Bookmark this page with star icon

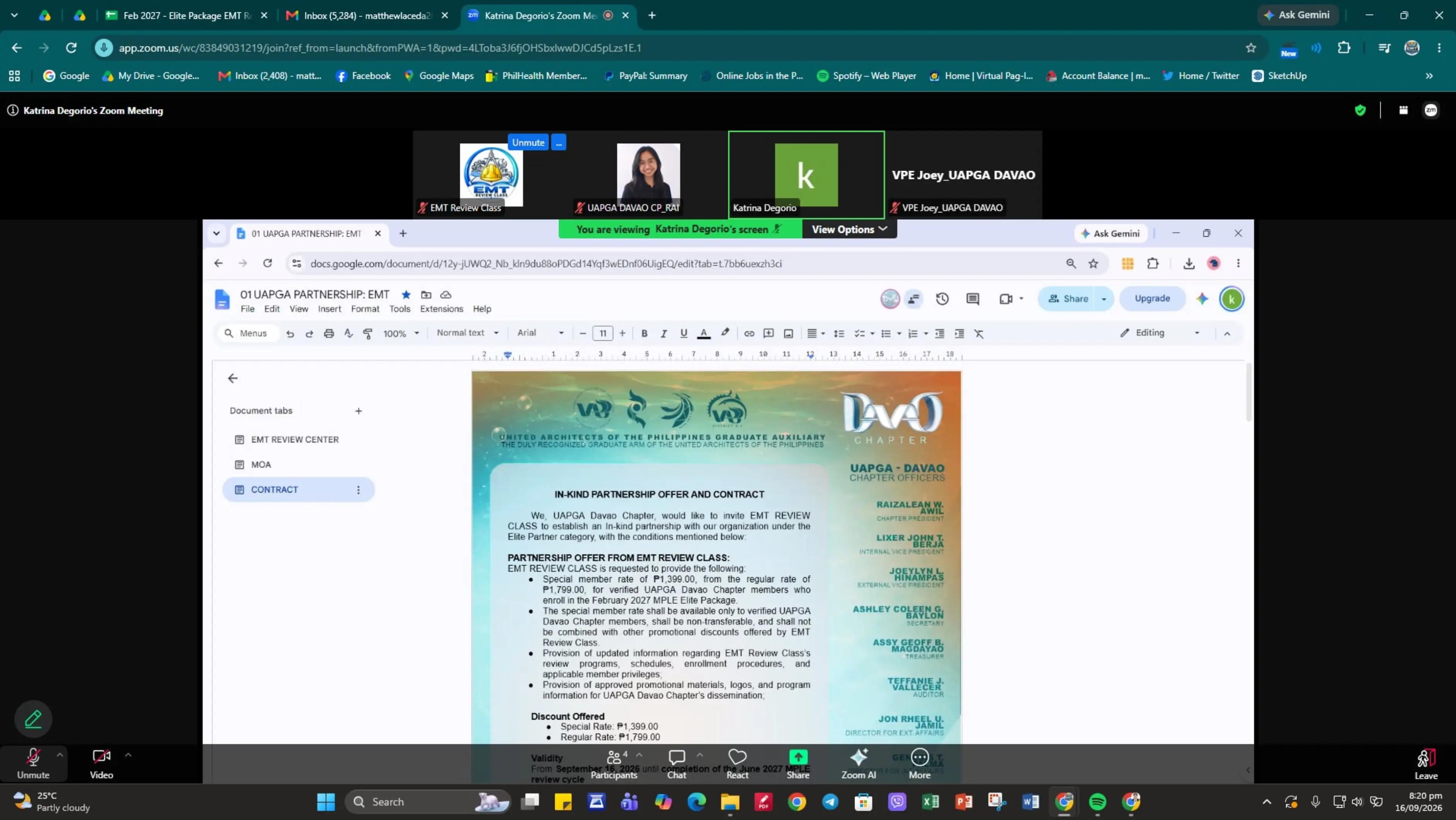[1251, 48]
